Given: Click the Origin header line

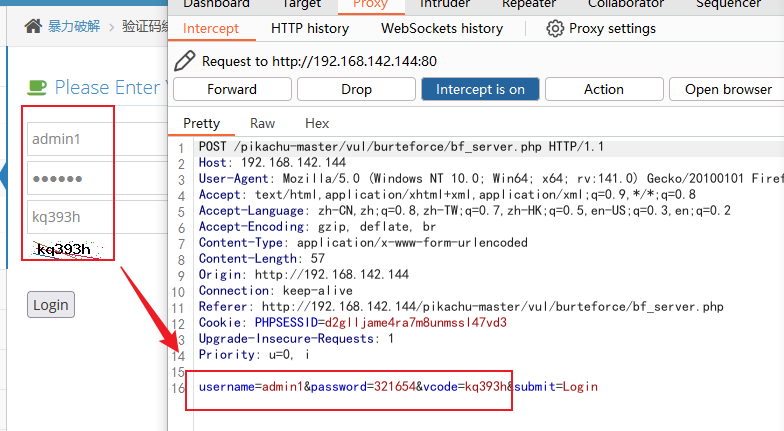Looking at the screenshot, I should click(x=304, y=274).
